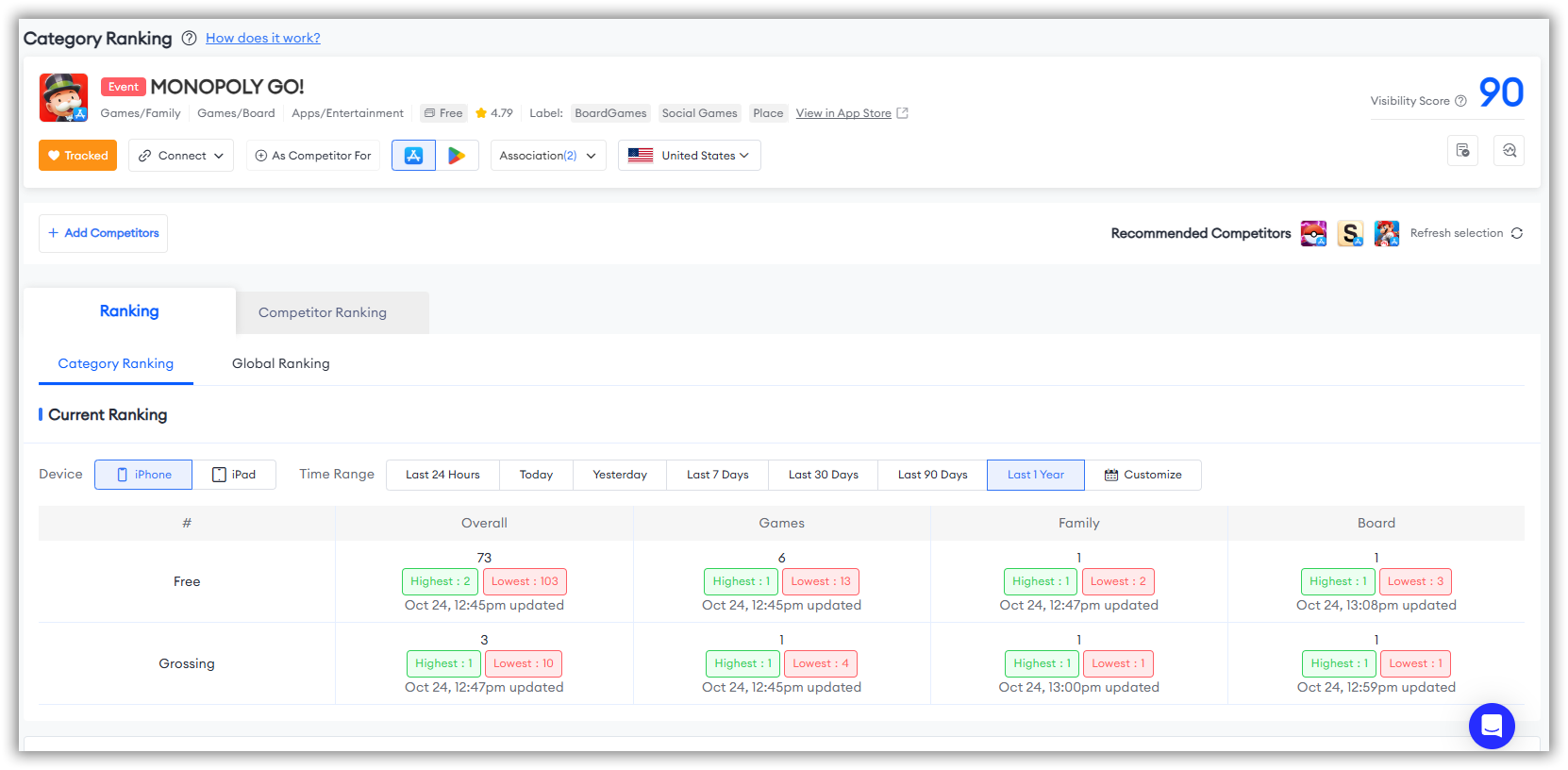This screenshot has height=770, width=1568.
Task: Click the Place label tag
Action: click(768, 113)
